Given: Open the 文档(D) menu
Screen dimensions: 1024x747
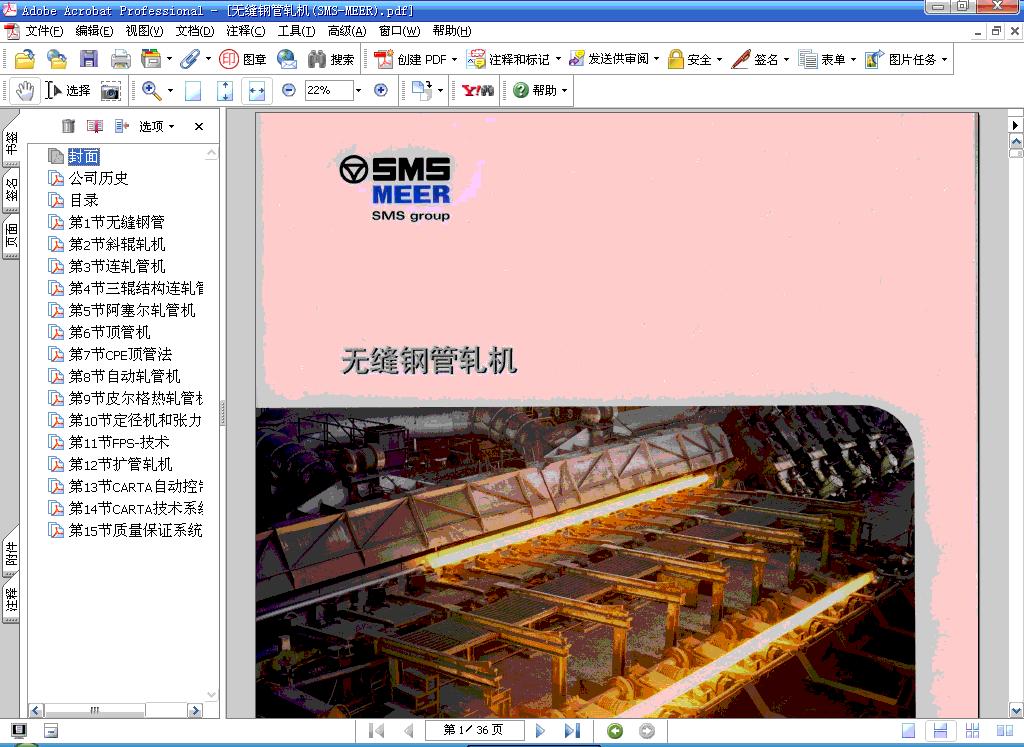Looking at the screenshot, I should tap(195, 31).
